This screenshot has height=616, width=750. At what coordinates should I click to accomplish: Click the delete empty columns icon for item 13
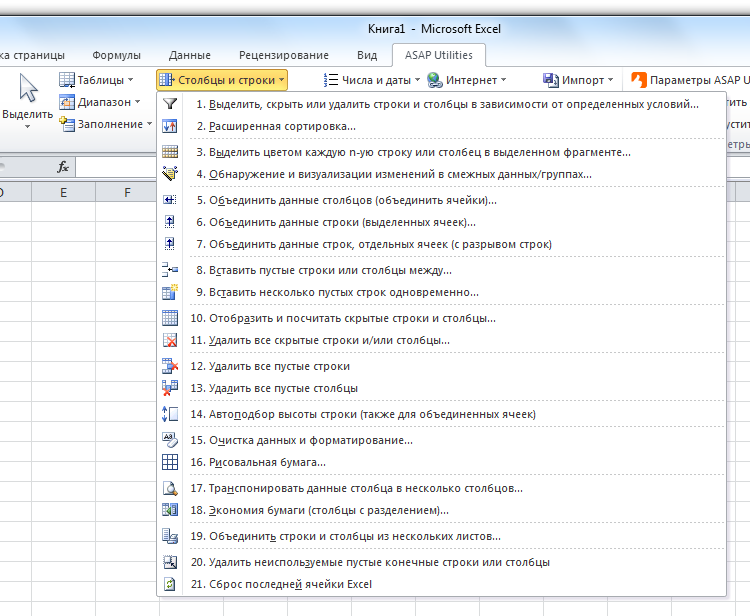tap(170, 388)
